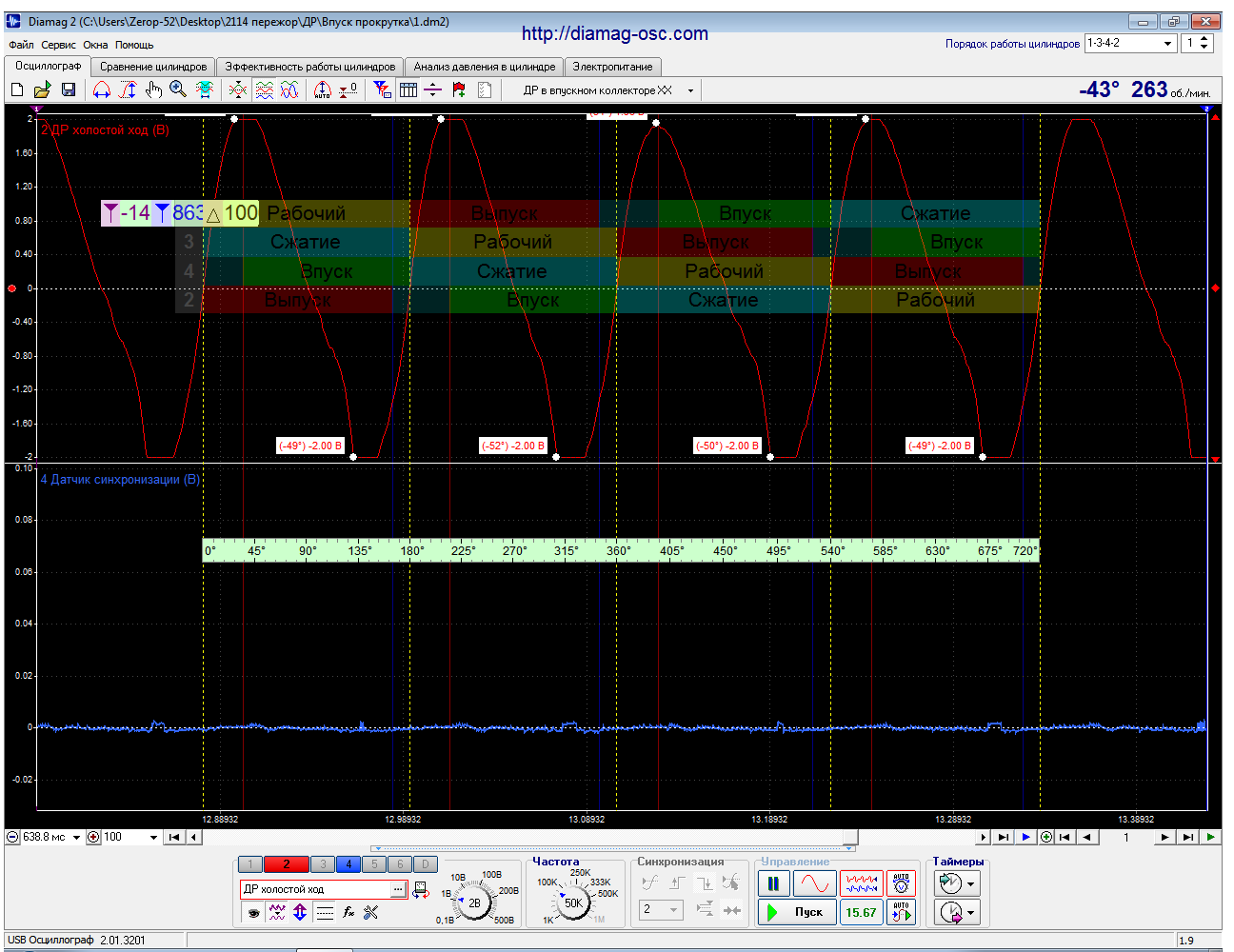Open the Помощь menu

[x=134, y=45]
